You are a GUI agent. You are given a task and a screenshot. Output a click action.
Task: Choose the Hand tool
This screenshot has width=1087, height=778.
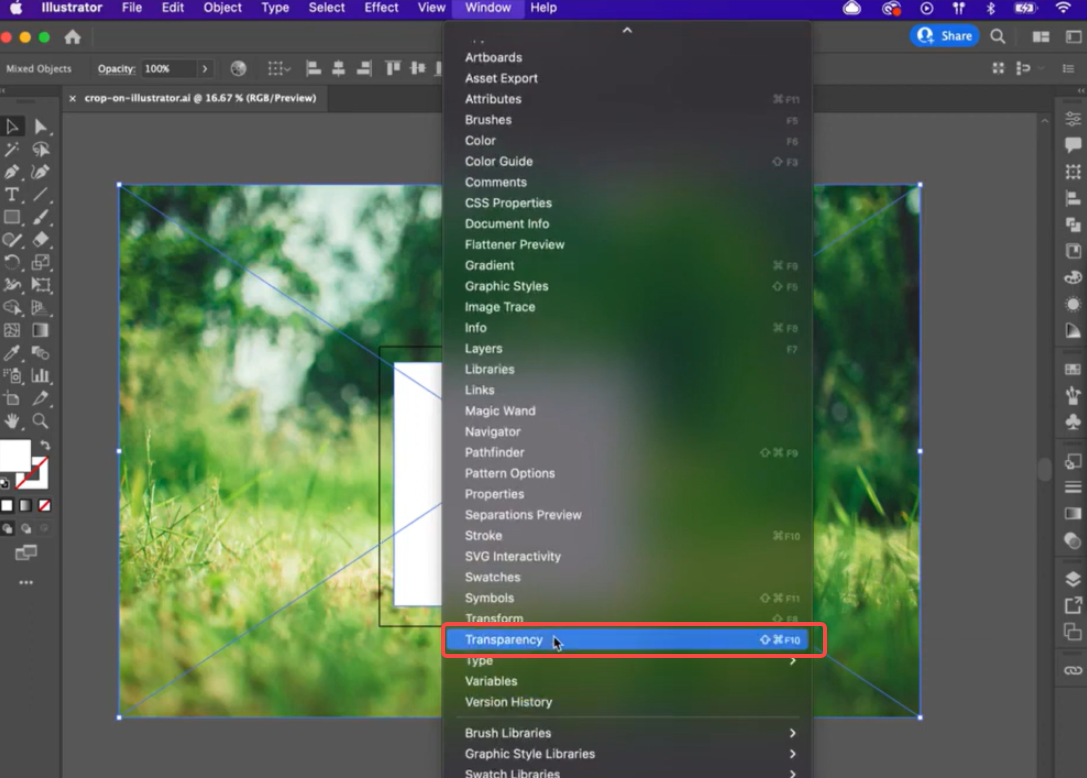point(12,421)
